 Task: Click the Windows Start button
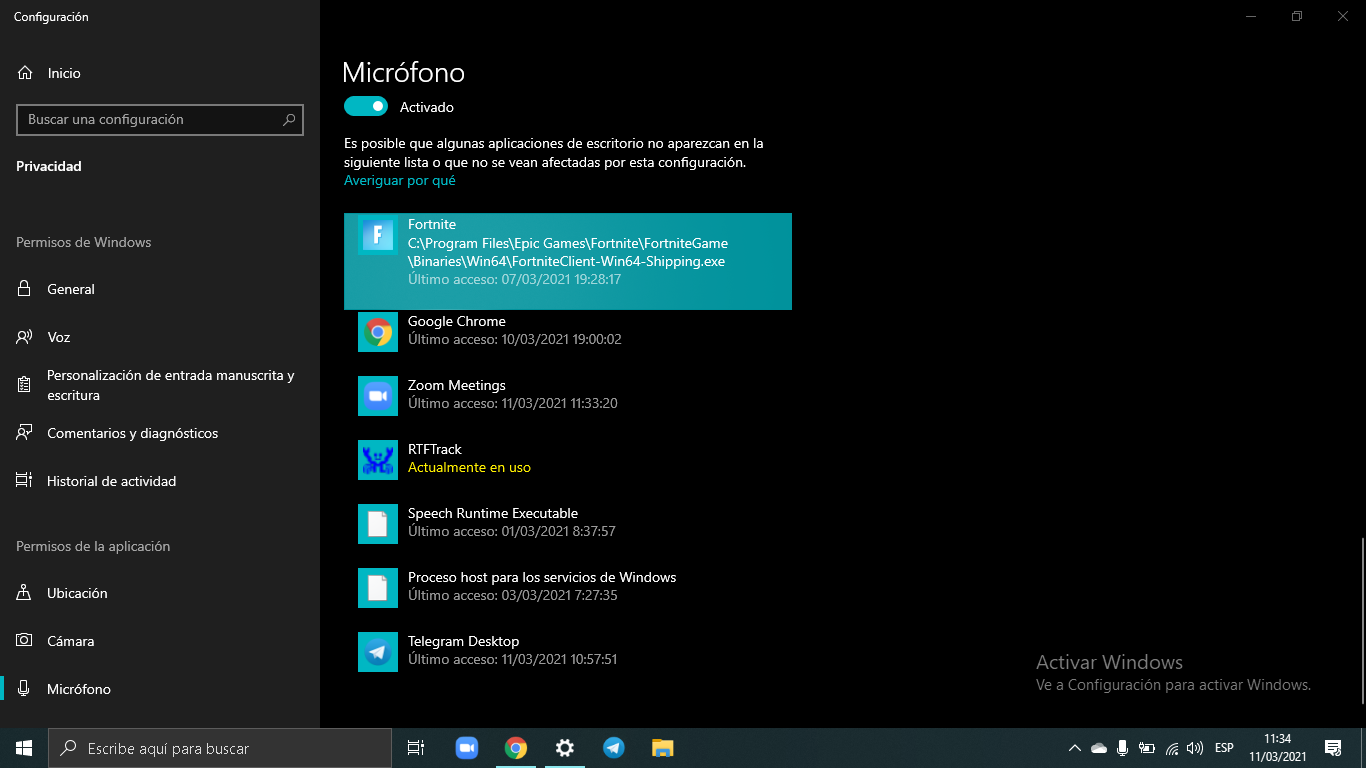click(x=24, y=748)
